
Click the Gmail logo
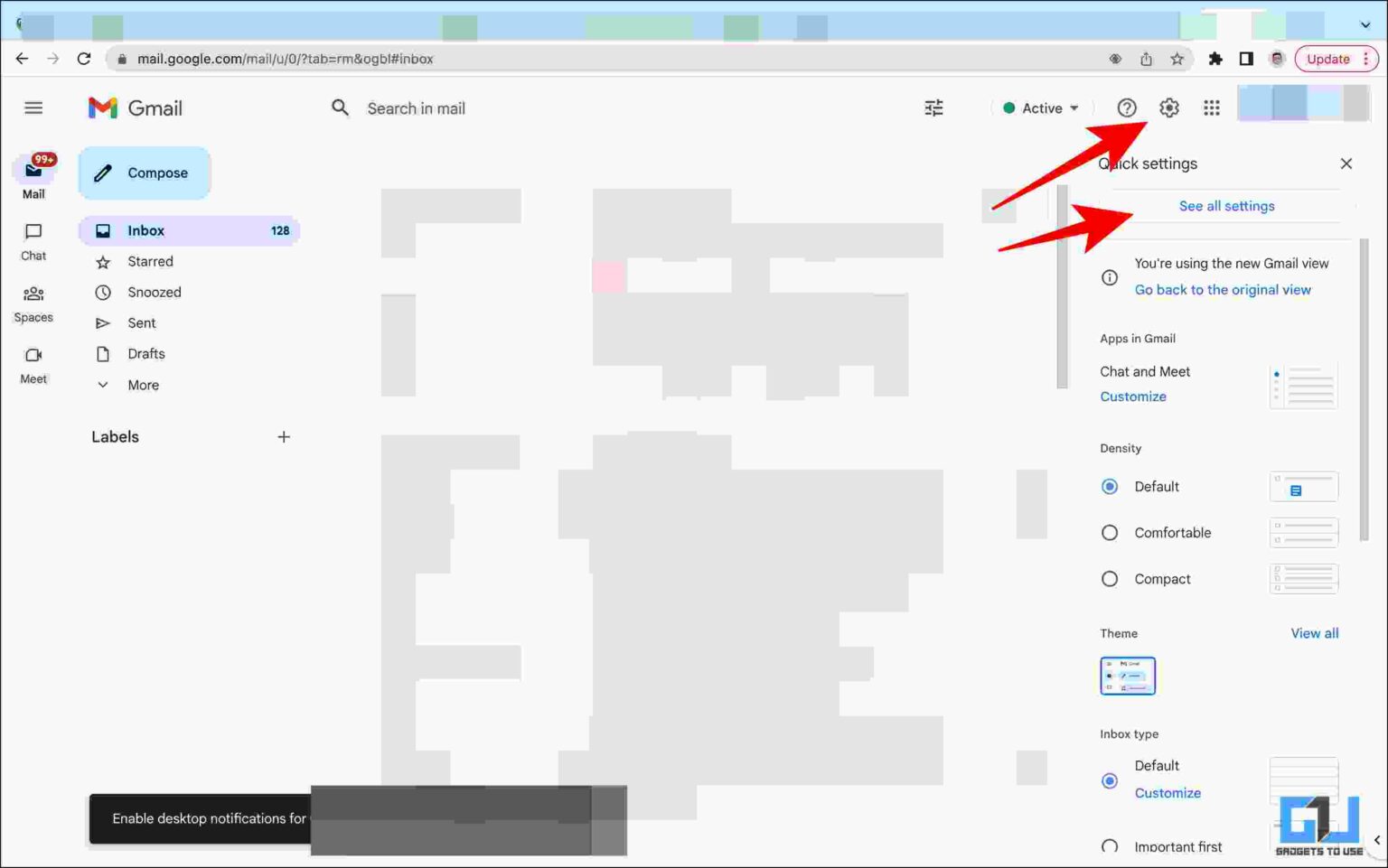click(136, 108)
